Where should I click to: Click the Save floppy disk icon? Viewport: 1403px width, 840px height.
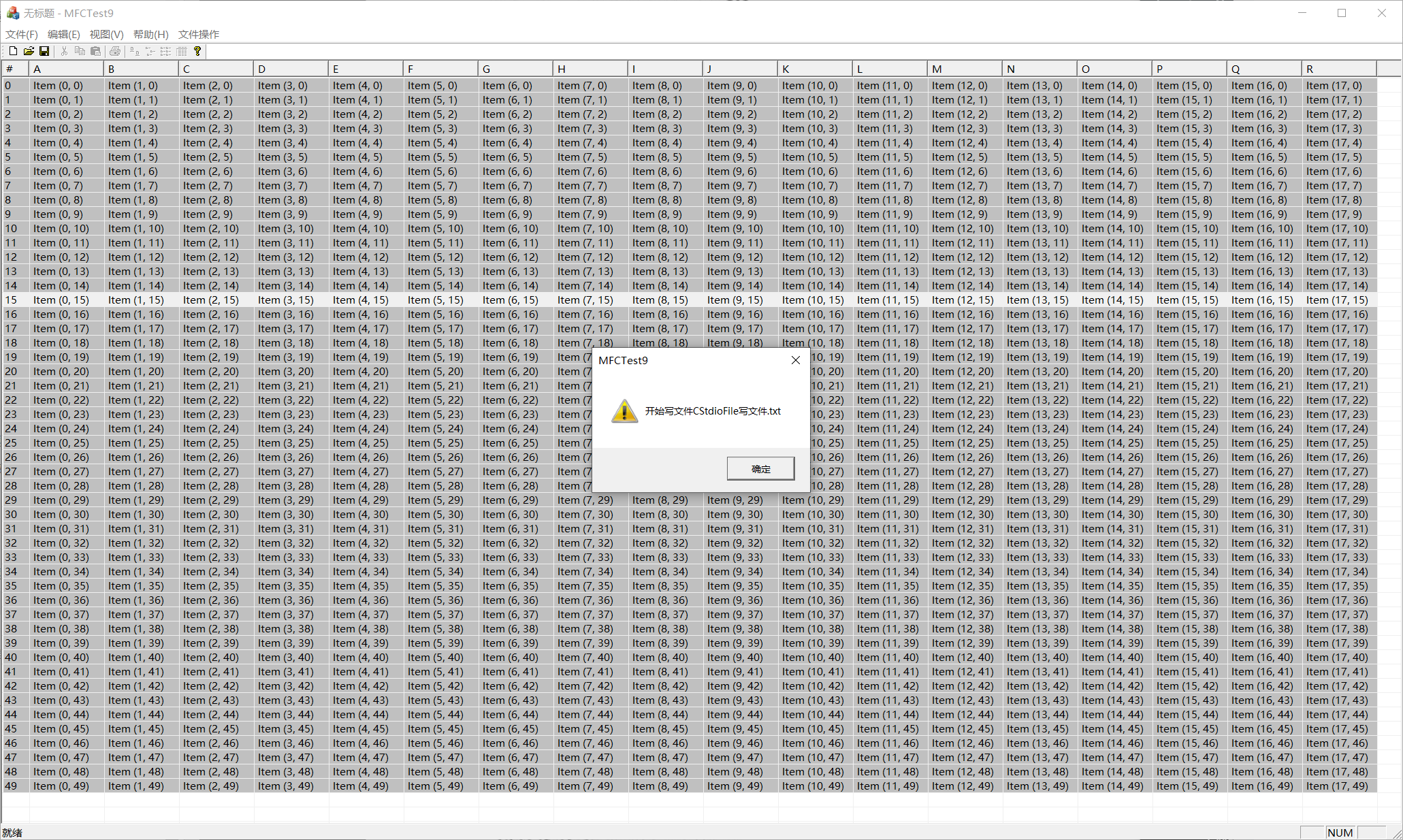tap(44, 51)
